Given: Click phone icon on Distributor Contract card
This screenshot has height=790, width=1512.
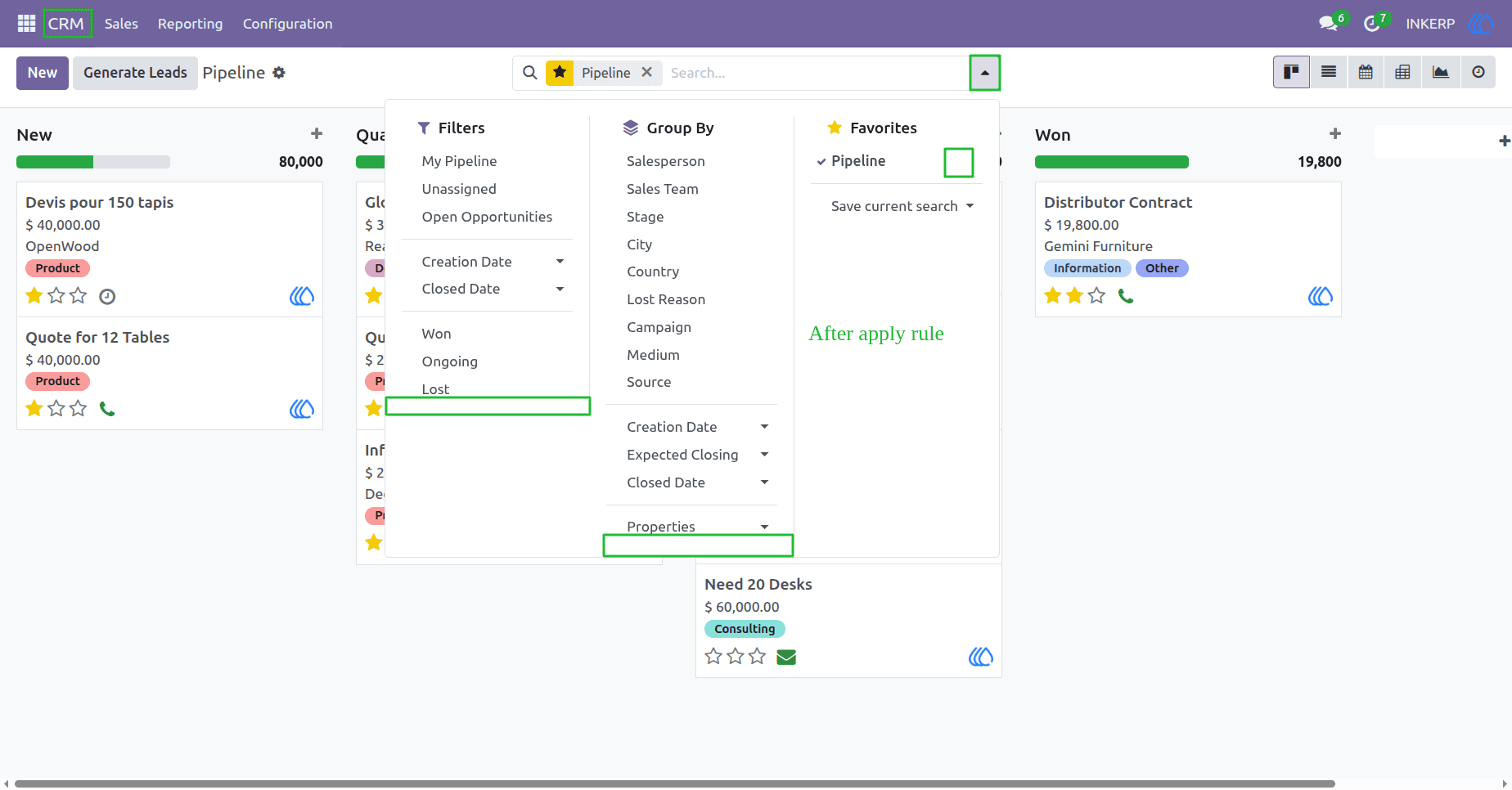Looking at the screenshot, I should pyautogui.click(x=1126, y=296).
